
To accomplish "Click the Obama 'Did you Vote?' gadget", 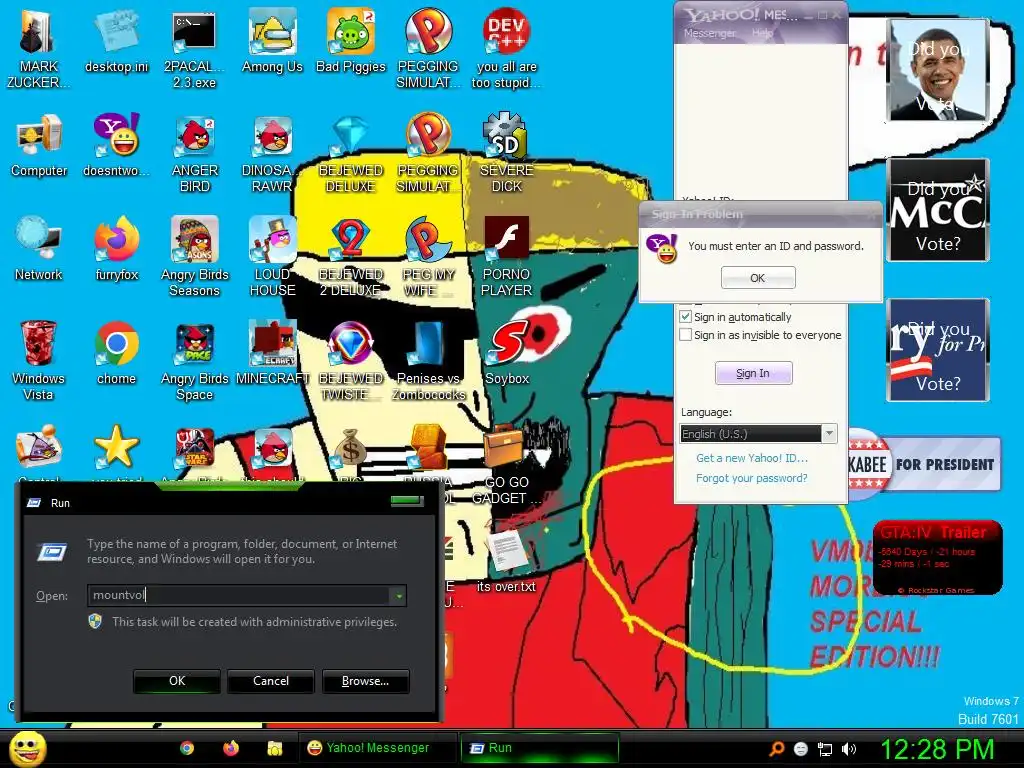I will (938, 69).
